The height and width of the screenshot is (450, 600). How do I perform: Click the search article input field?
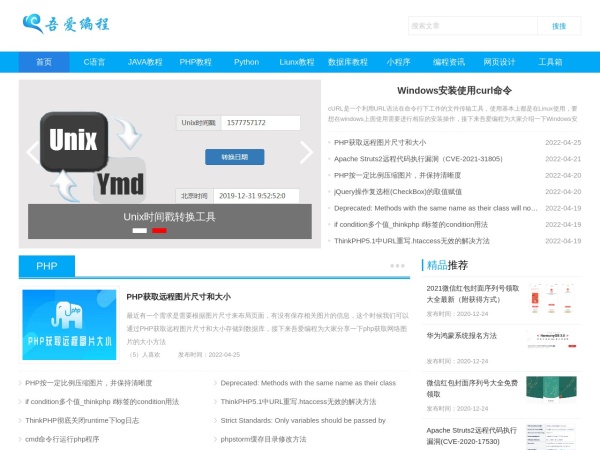click(470, 26)
